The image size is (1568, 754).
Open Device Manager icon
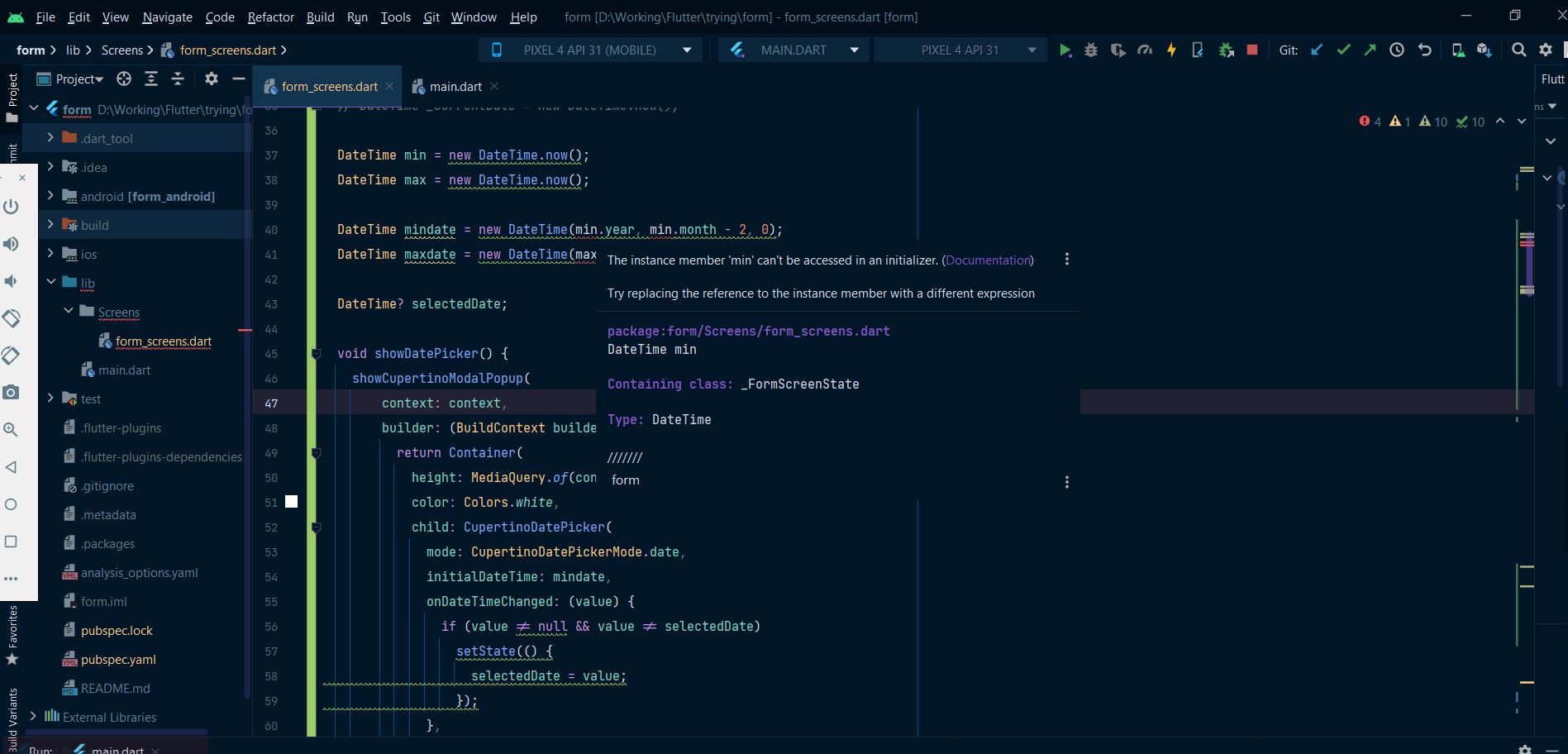pyautogui.click(x=1458, y=50)
